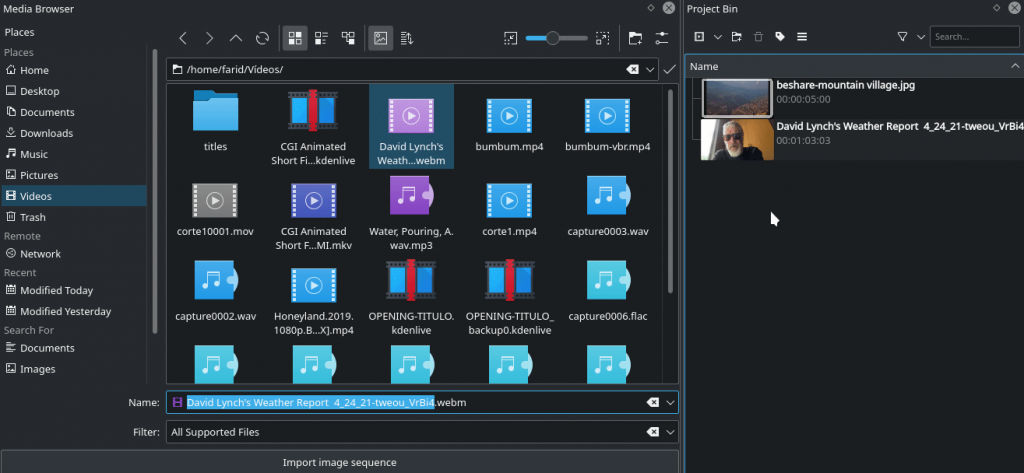
Task: Open the tags panel in Project Bin
Action: click(x=780, y=37)
